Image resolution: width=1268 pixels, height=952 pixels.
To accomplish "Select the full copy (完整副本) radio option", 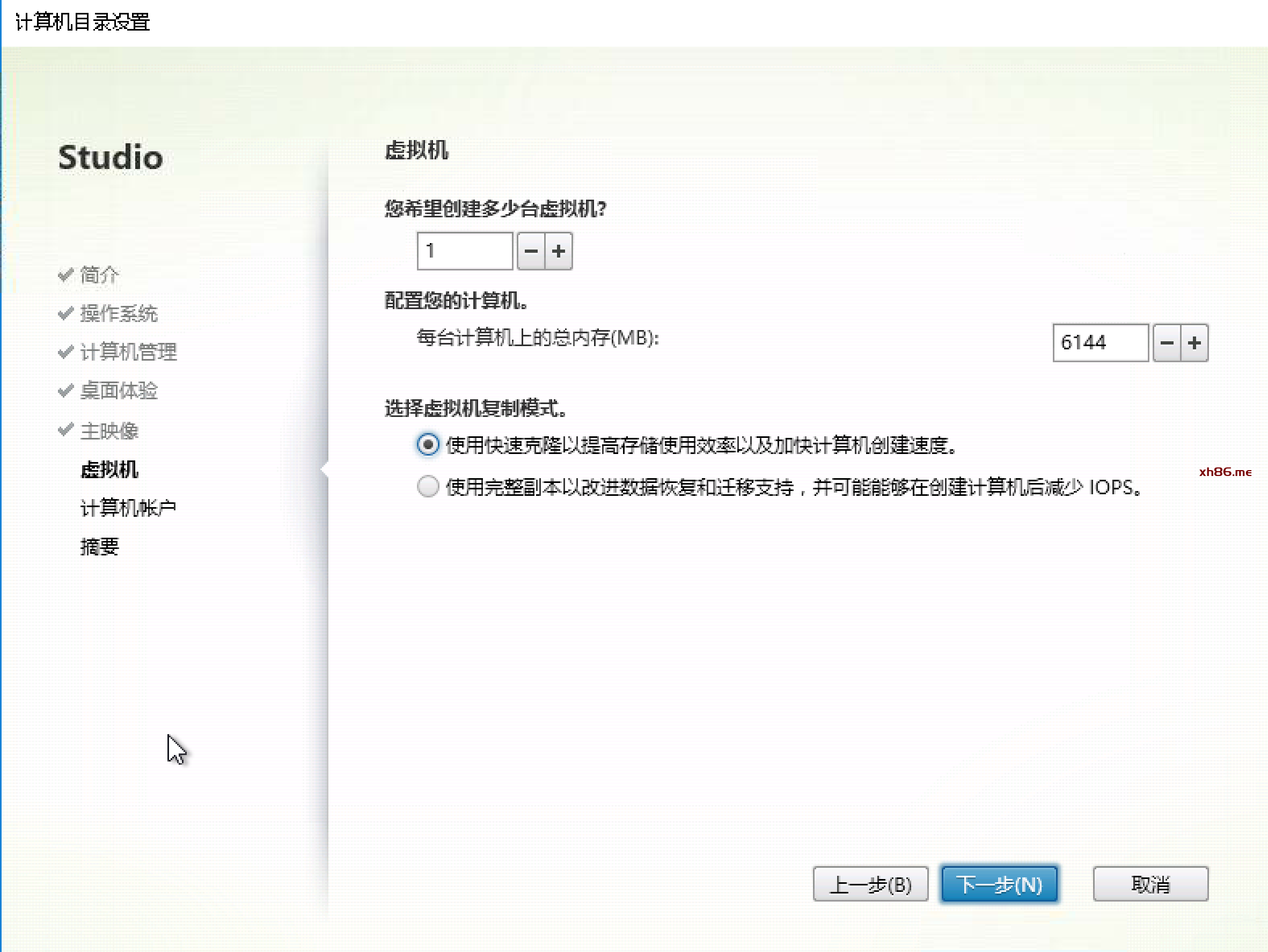I will 428,487.
